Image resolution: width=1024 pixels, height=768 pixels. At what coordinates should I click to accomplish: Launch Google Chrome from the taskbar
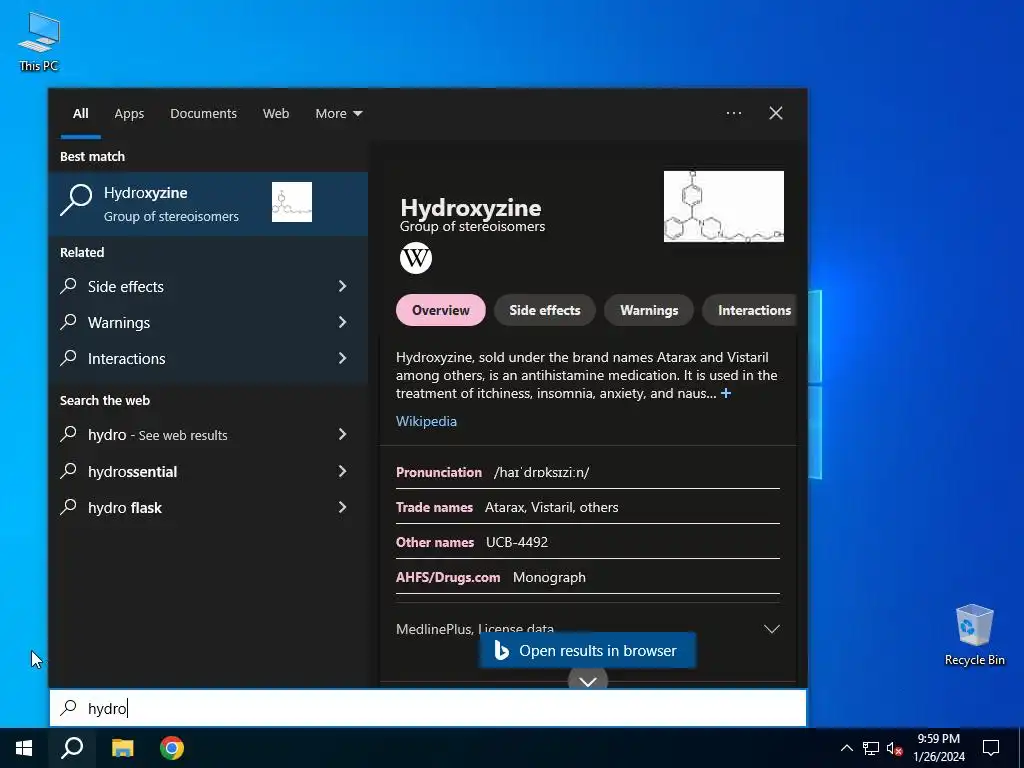point(172,748)
